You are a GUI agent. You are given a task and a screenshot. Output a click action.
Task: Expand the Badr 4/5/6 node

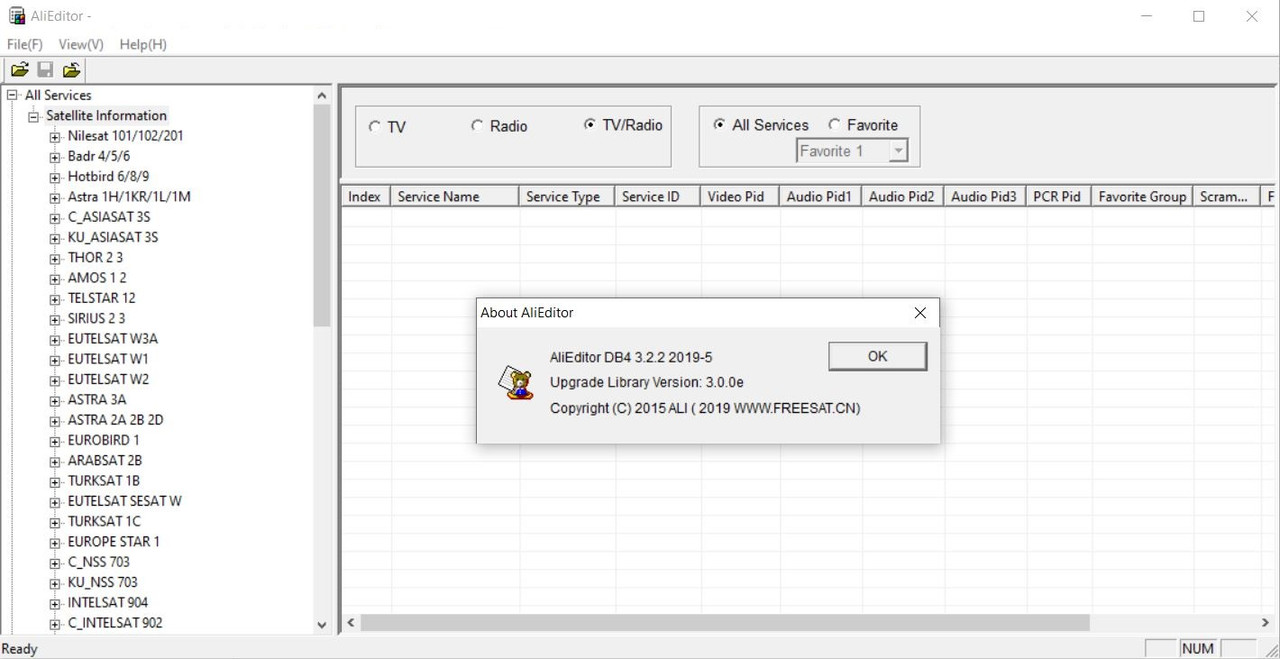click(x=55, y=157)
